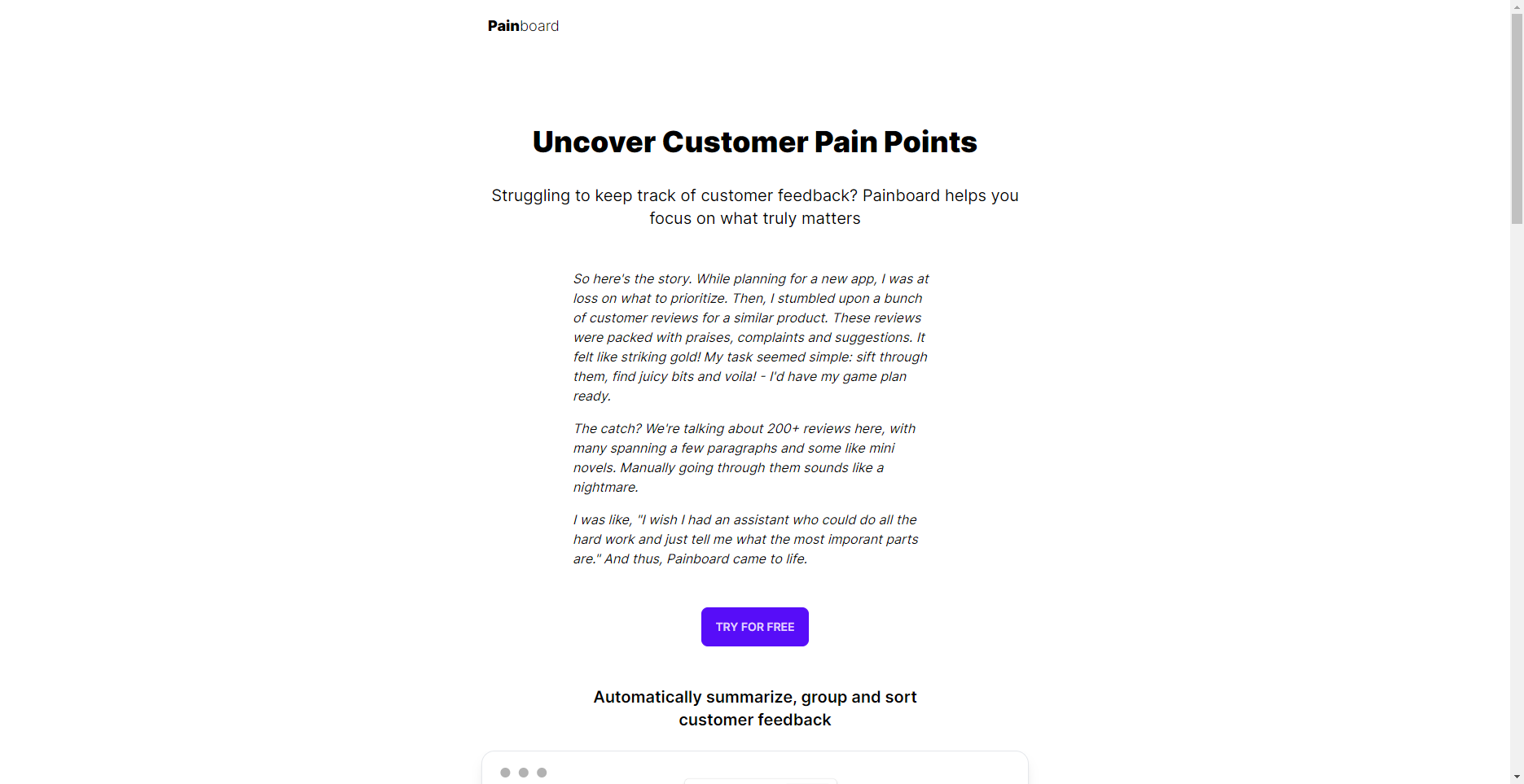Click the bold 'Pain' part of the logo

[503, 26]
